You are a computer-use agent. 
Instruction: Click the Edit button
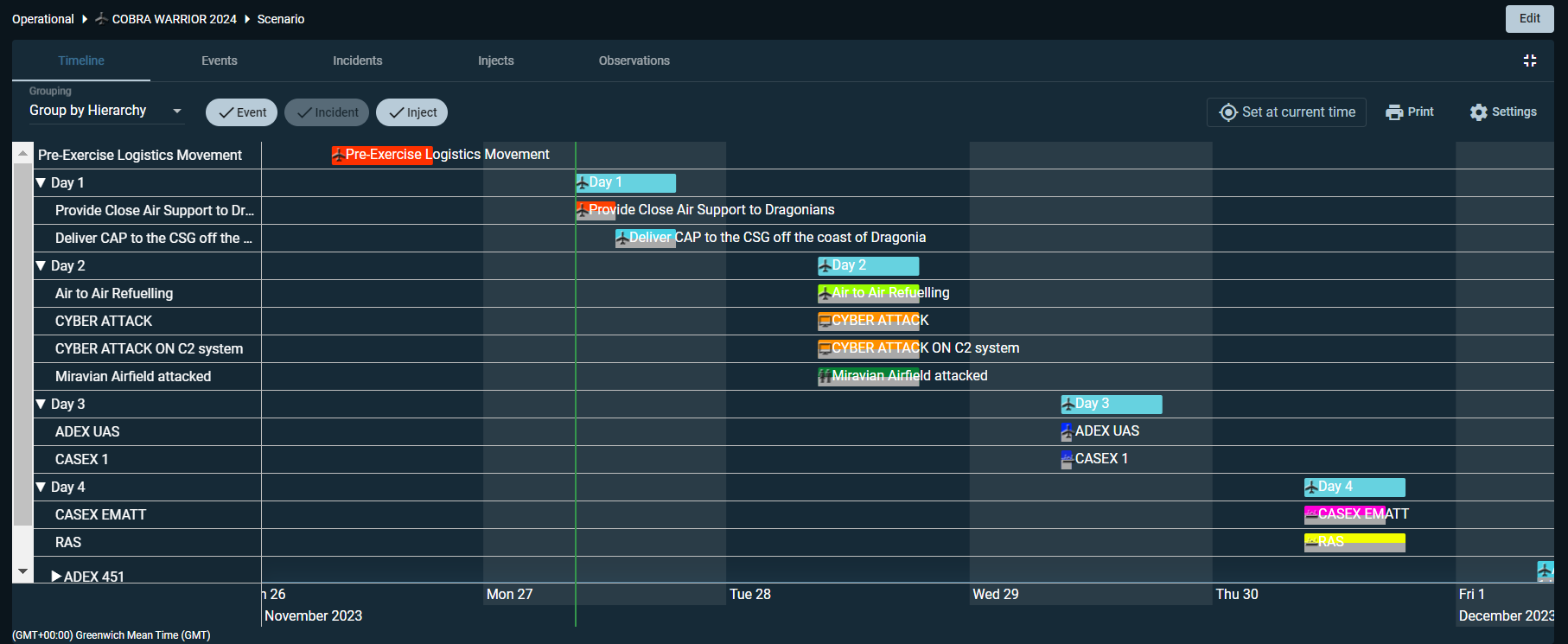tap(1530, 19)
